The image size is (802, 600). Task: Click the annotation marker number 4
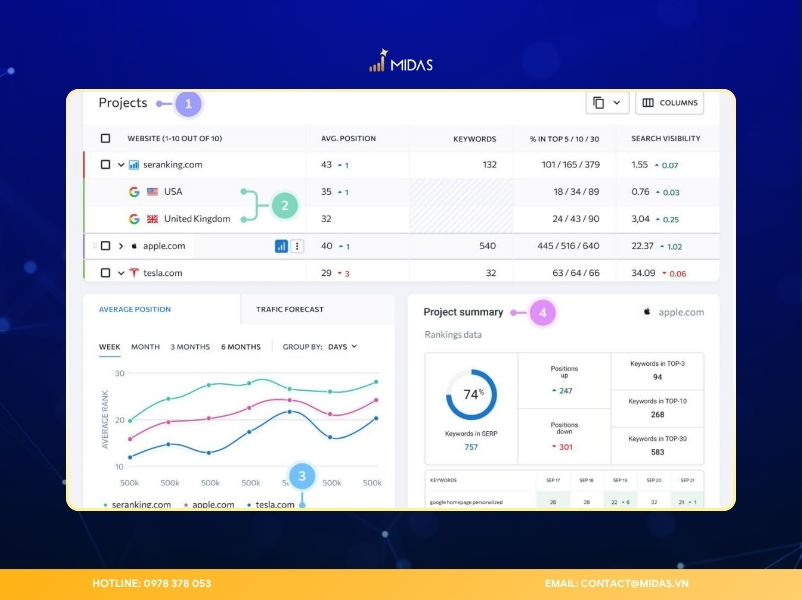(x=543, y=312)
